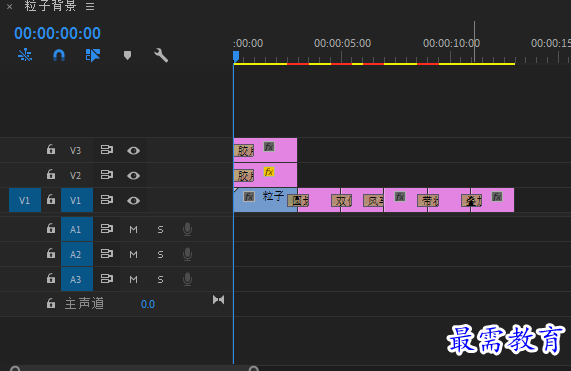Toggle sync lock for track V3
Image resolution: width=571 pixels, height=371 pixels.
(x=107, y=150)
